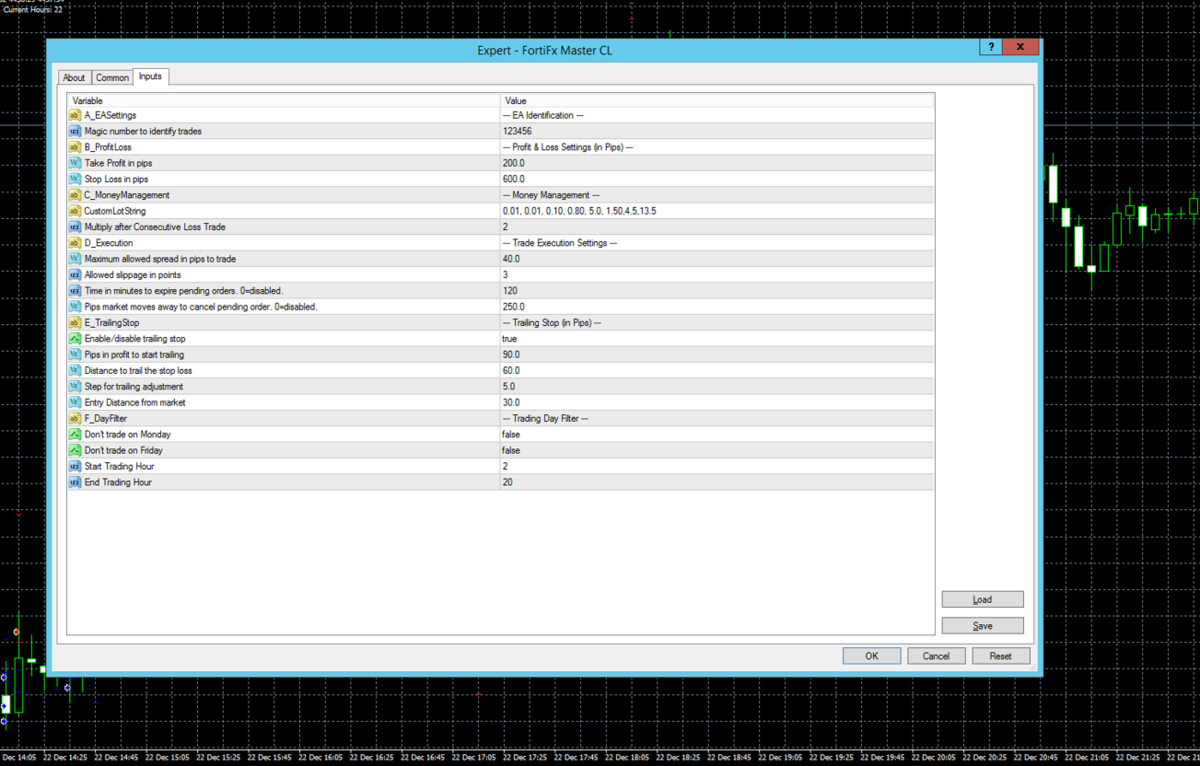This screenshot has height=766, width=1200.
Task: Click the integer icon beside Magic number
Action: [75, 131]
